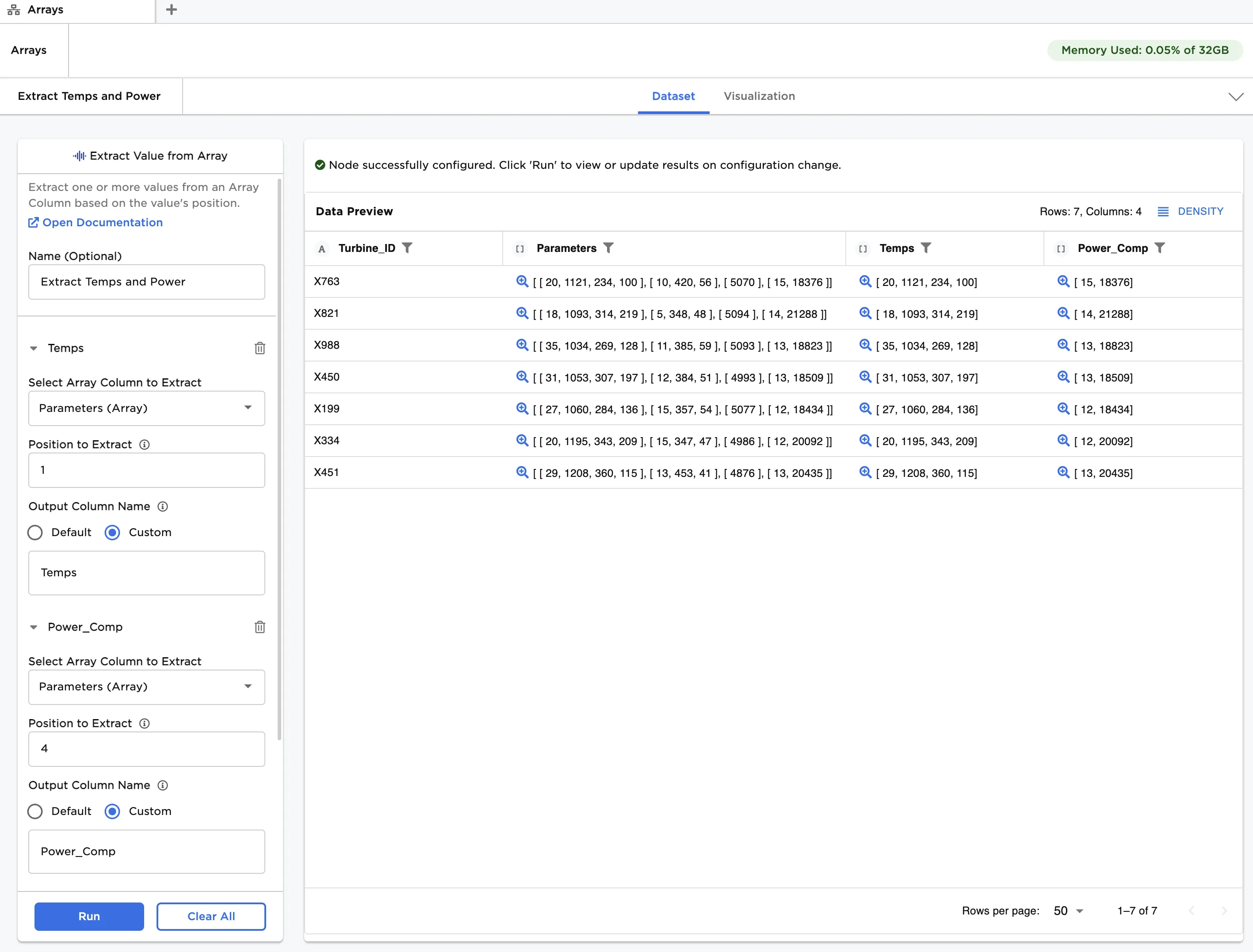Click the Run button
The width and height of the screenshot is (1253, 952).
click(89, 916)
